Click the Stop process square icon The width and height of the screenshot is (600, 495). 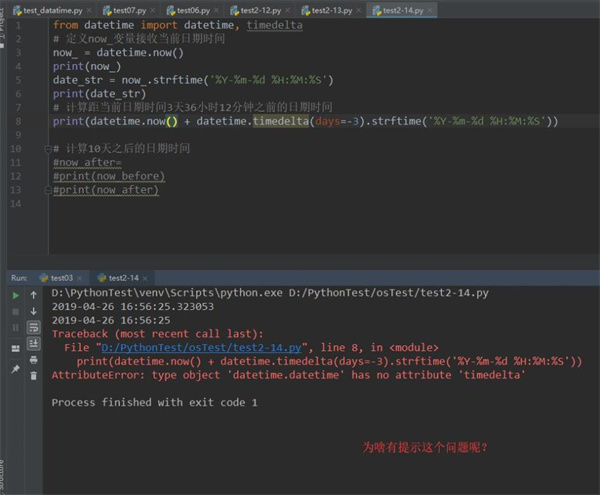pyautogui.click(x=16, y=312)
